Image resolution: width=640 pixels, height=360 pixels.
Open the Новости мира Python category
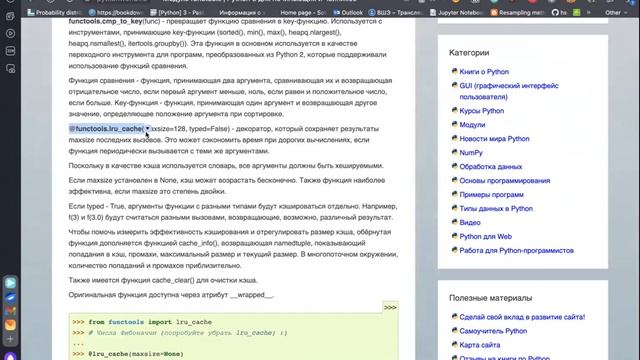[x=494, y=139]
